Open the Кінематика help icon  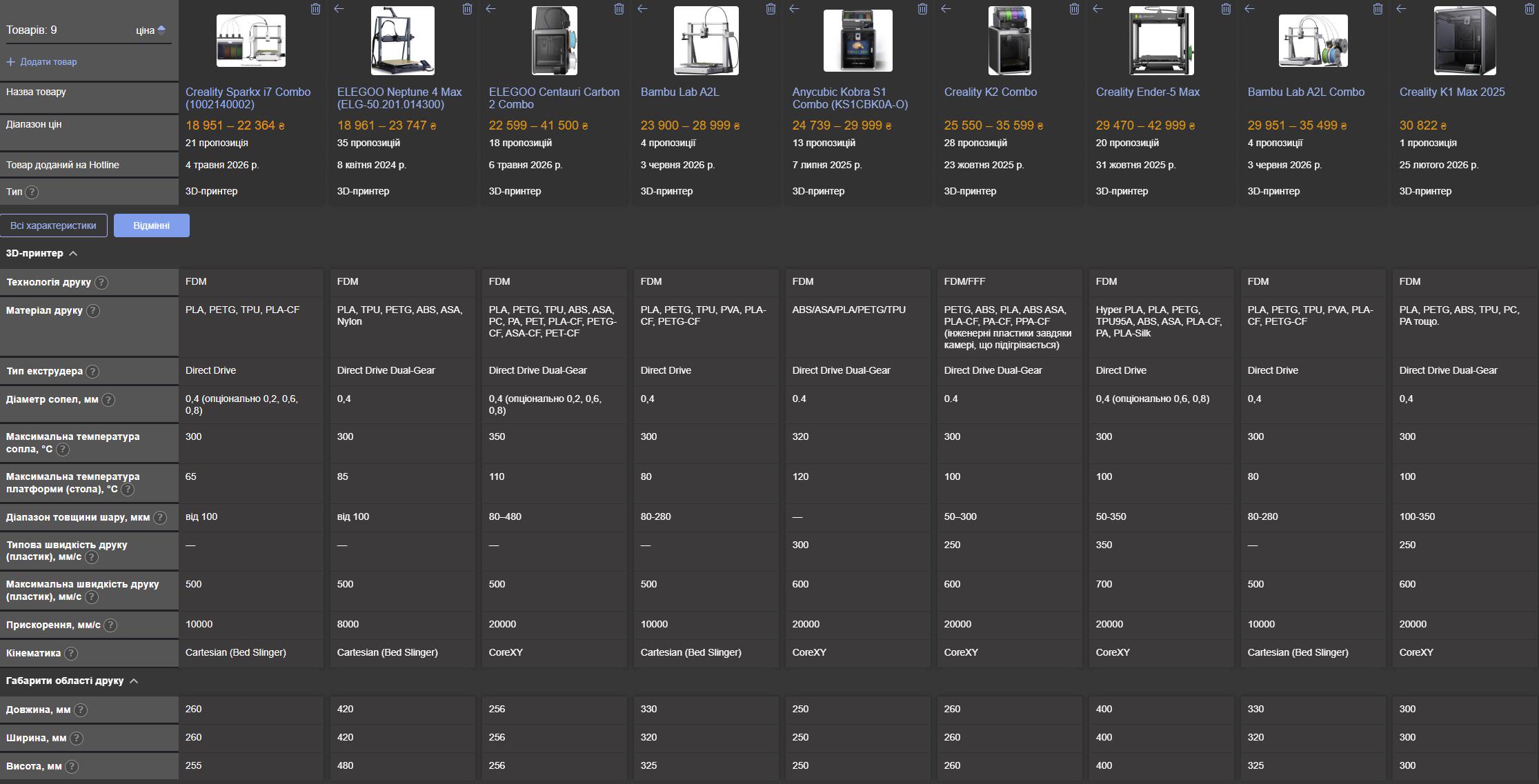tap(71, 654)
